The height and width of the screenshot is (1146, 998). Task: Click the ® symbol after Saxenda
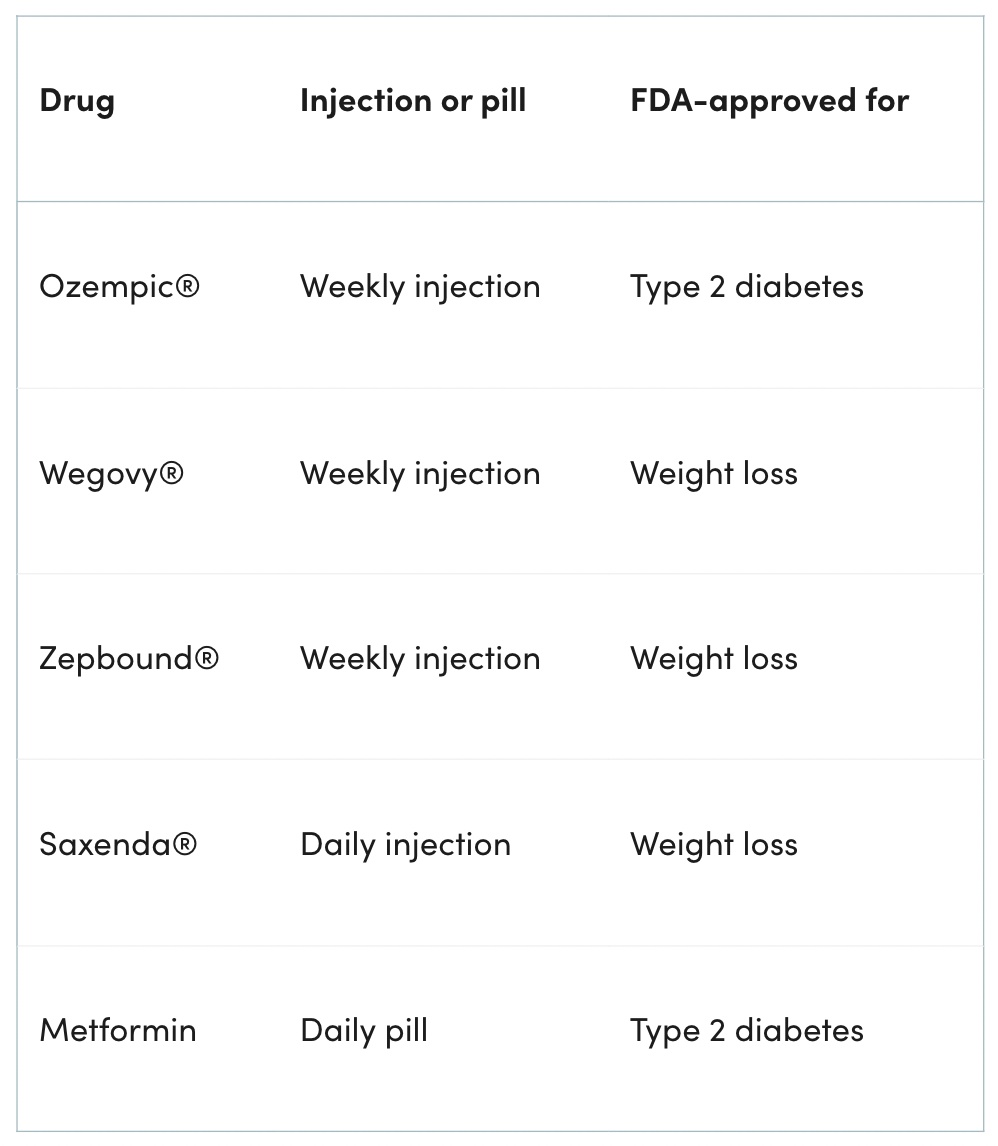pyautogui.click(x=185, y=844)
